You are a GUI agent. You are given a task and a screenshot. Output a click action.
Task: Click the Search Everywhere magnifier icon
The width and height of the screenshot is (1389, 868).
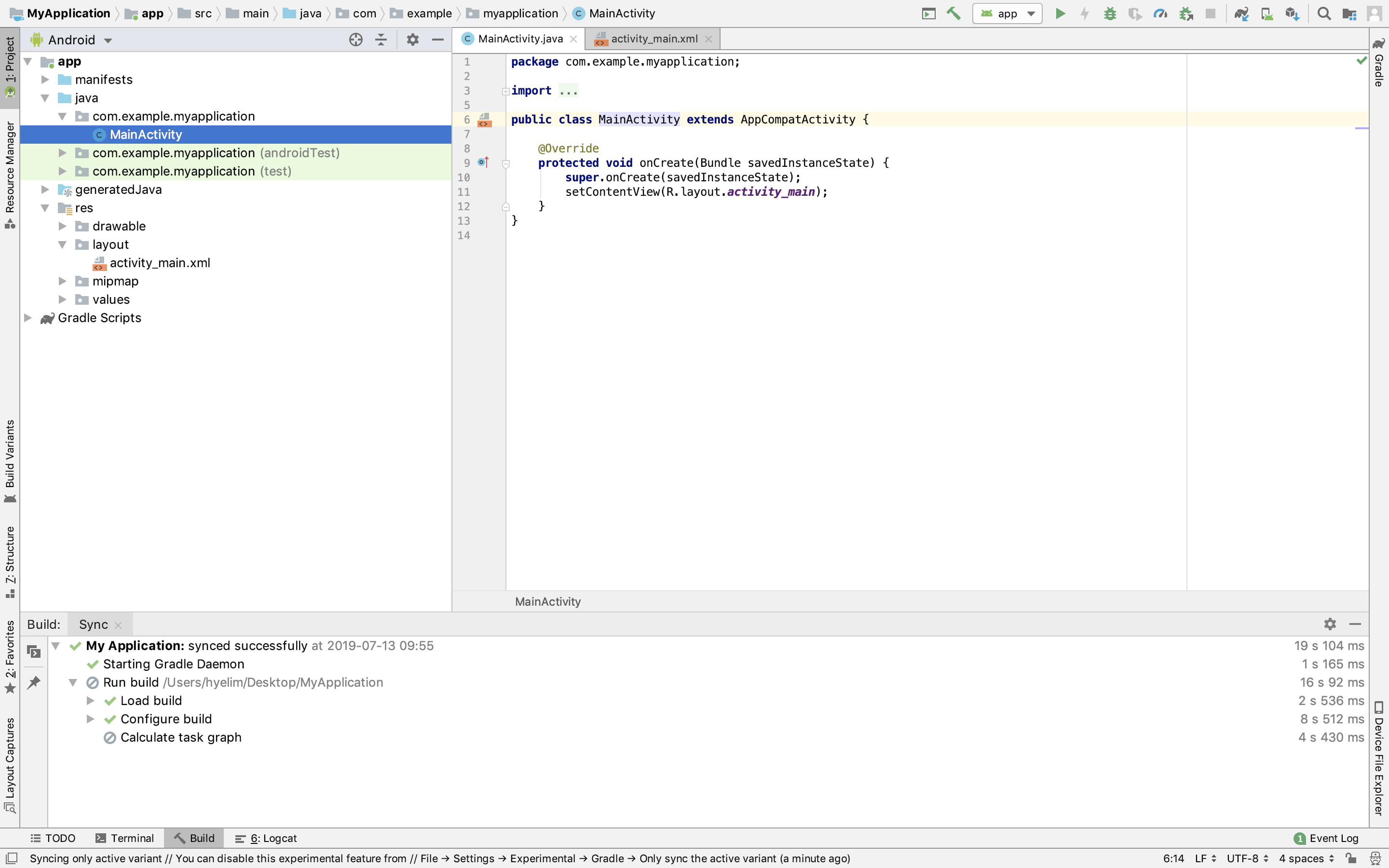pyautogui.click(x=1324, y=13)
